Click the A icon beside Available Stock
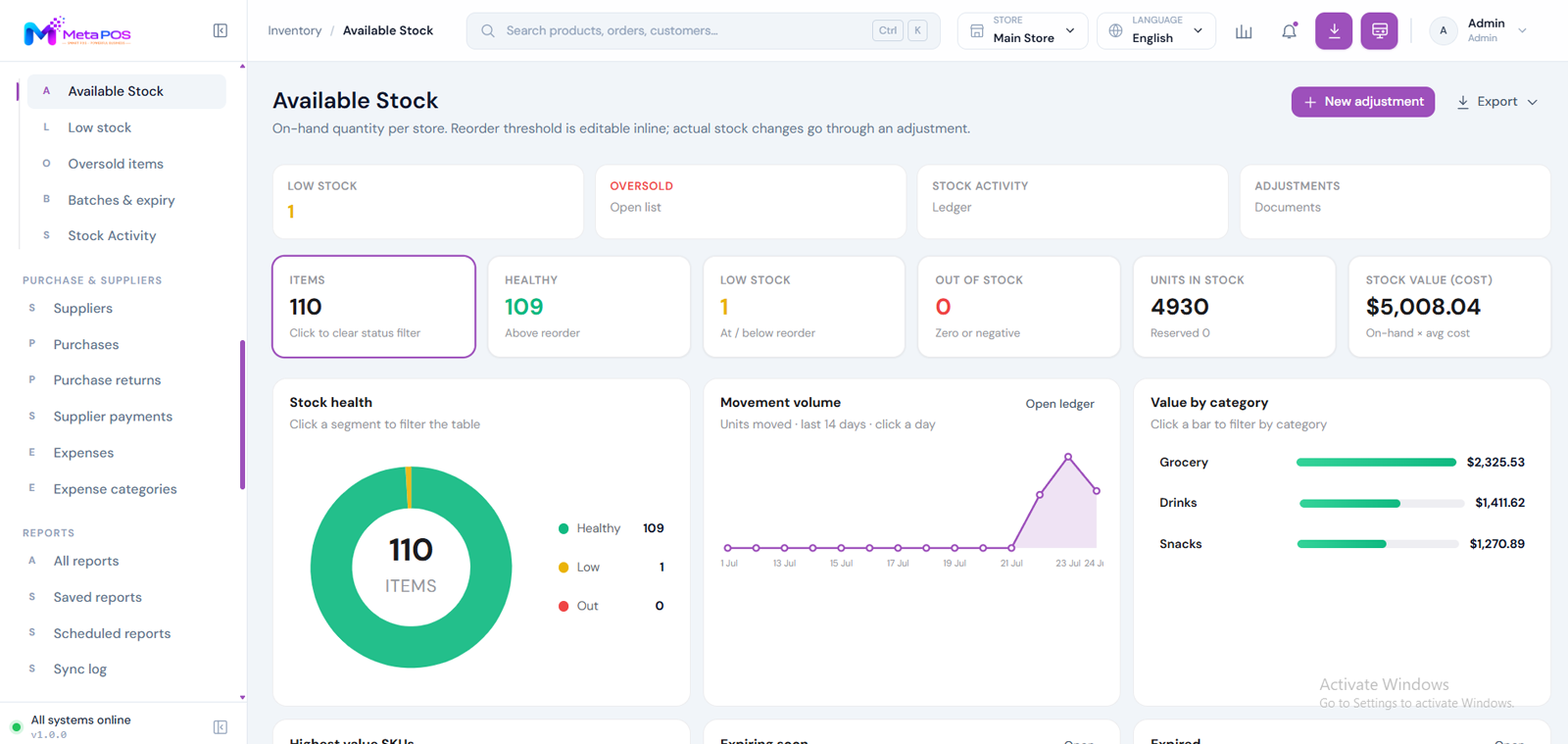Image resolution: width=1568 pixels, height=744 pixels. pos(46,91)
